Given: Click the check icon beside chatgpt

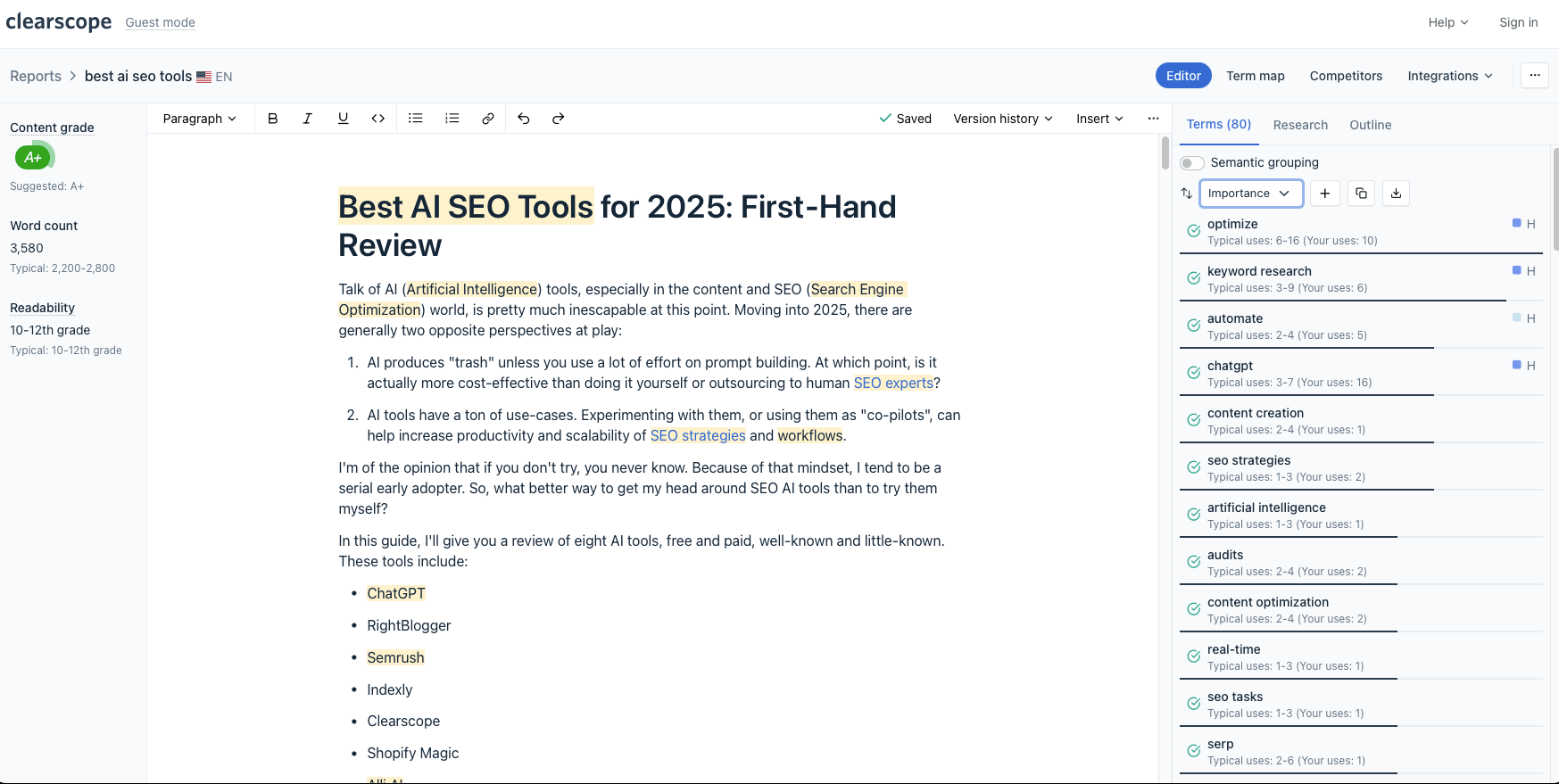Looking at the screenshot, I should click(x=1194, y=373).
